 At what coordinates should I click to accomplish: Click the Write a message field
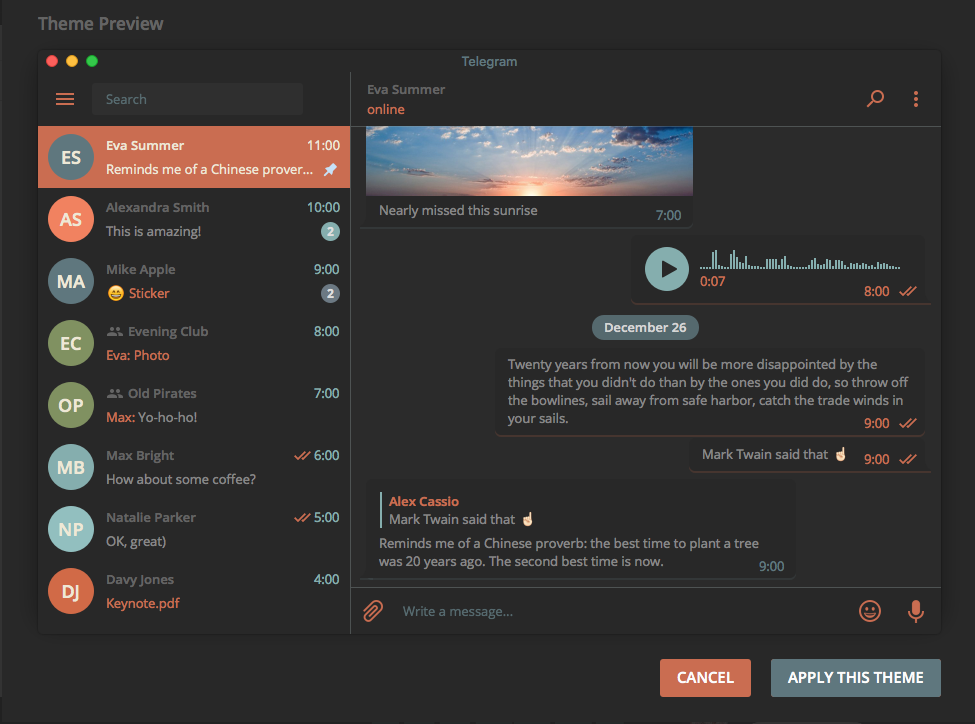point(622,611)
